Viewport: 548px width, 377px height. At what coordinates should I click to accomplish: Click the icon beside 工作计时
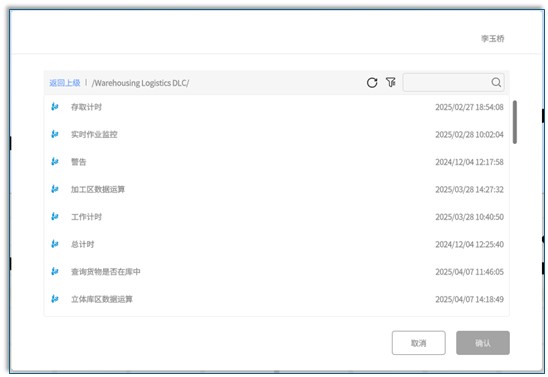pyautogui.click(x=55, y=217)
